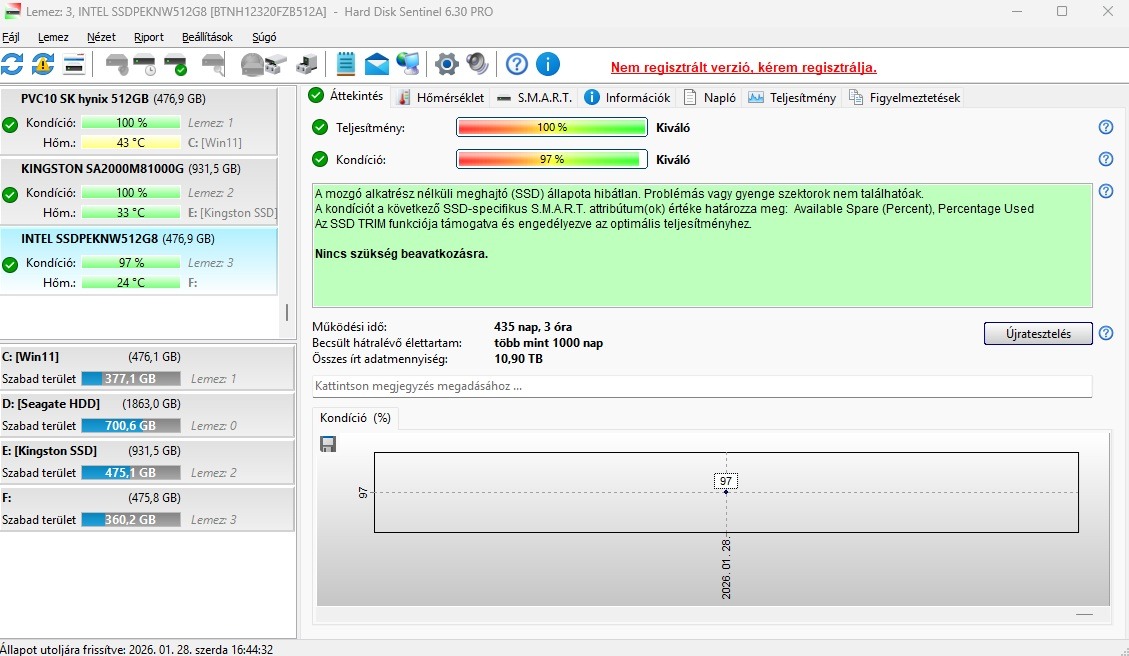1129x656 pixels.
Task: Click the help icon beside Teljesítmény row
Action: click(x=1106, y=127)
